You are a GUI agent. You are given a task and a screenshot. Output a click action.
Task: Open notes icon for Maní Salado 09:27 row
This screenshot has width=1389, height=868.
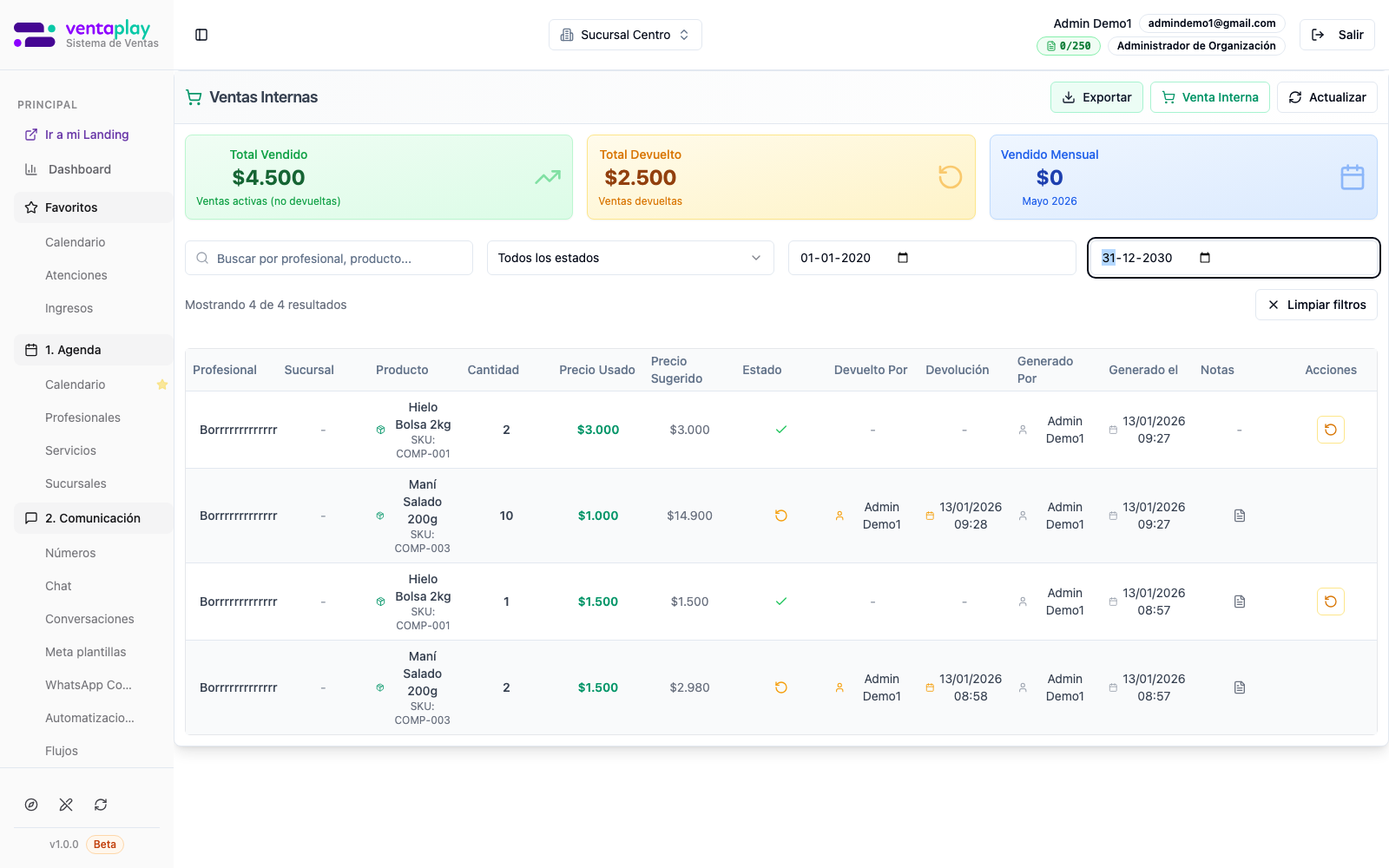click(1240, 516)
